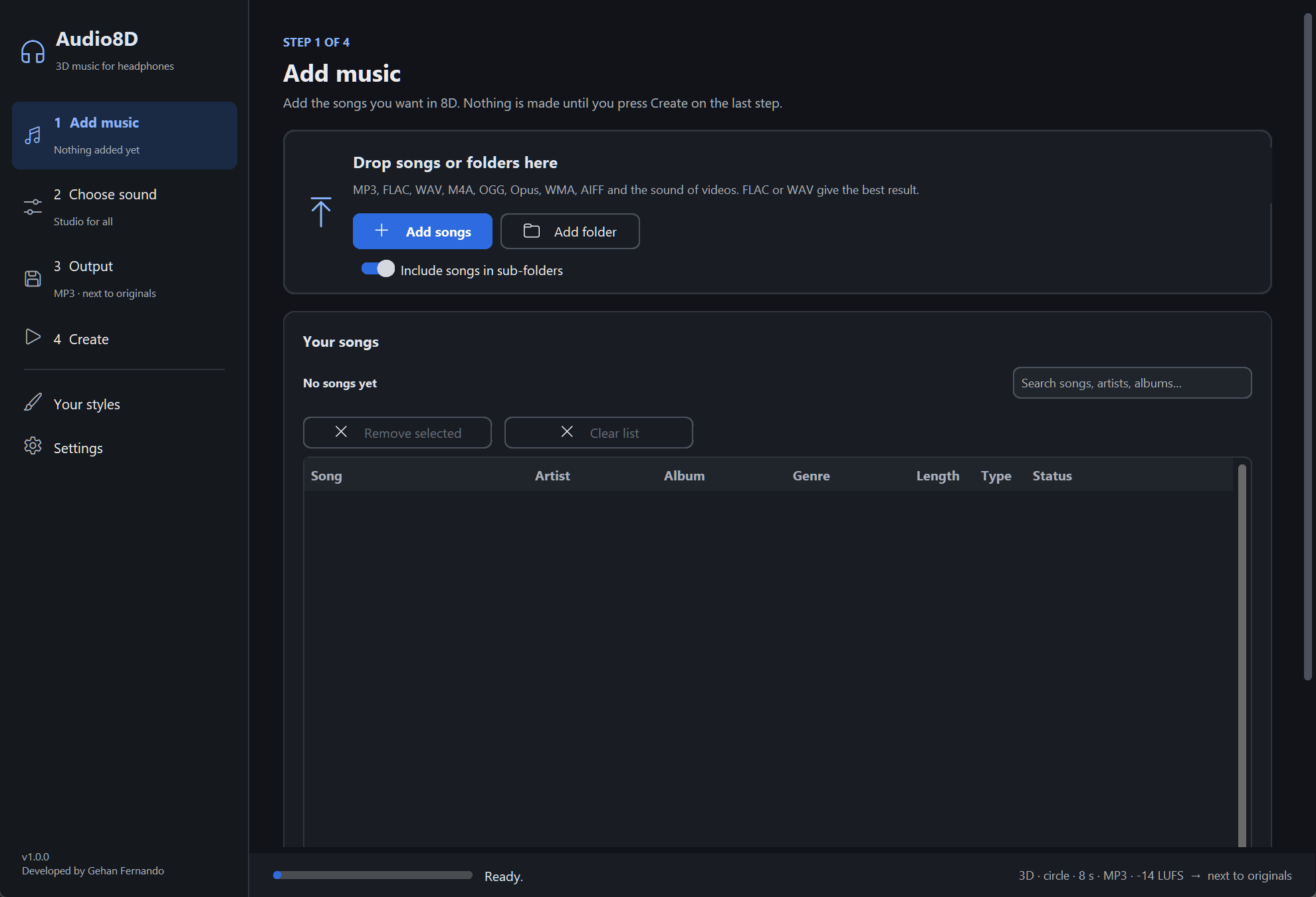The width and height of the screenshot is (1316, 897).
Task: Go to step 4 Create
Action: coord(124,339)
